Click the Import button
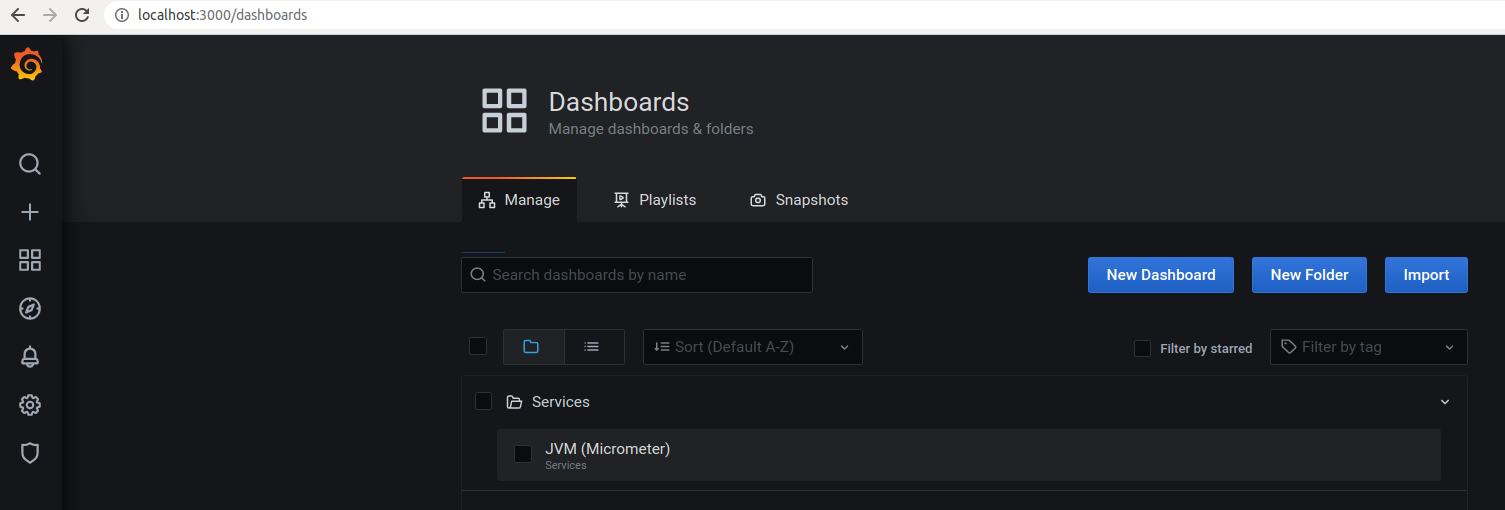Viewport: 1505px width, 510px height. [1426, 275]
